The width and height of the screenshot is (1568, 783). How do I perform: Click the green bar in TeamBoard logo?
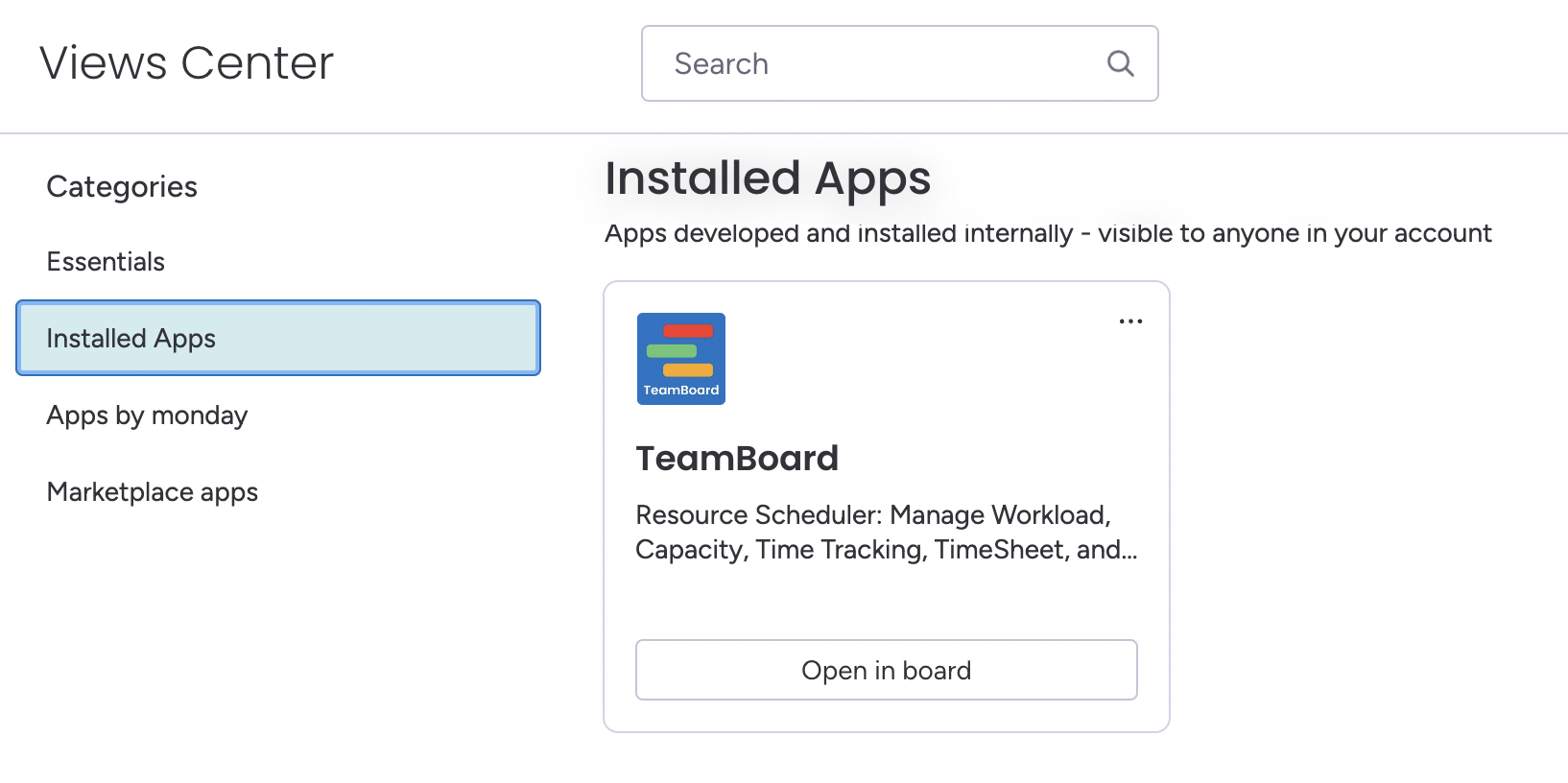672,350
